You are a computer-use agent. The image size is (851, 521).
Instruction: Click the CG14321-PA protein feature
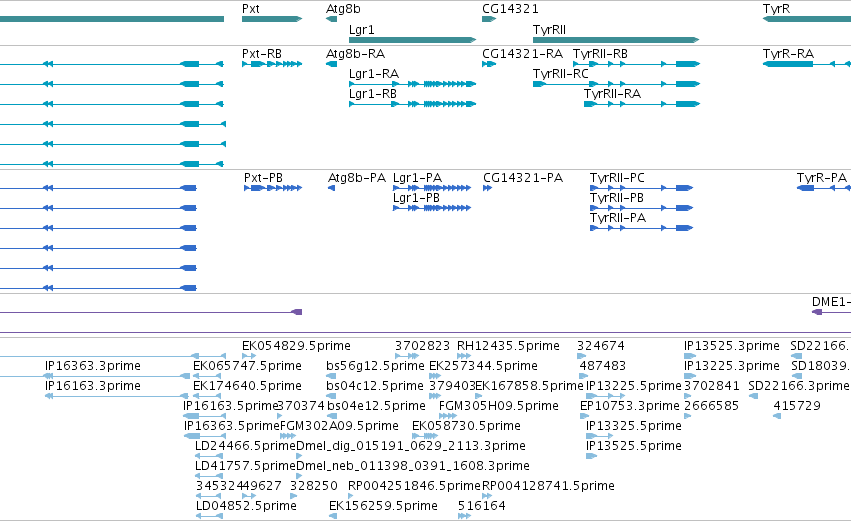487,188
